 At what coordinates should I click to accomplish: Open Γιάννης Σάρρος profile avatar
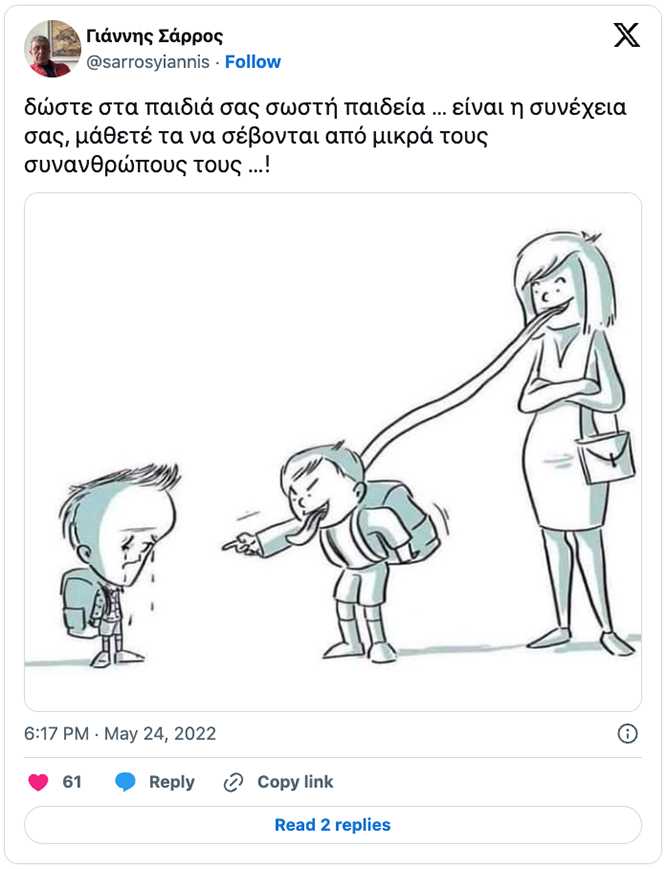click(x=53, y=49)
